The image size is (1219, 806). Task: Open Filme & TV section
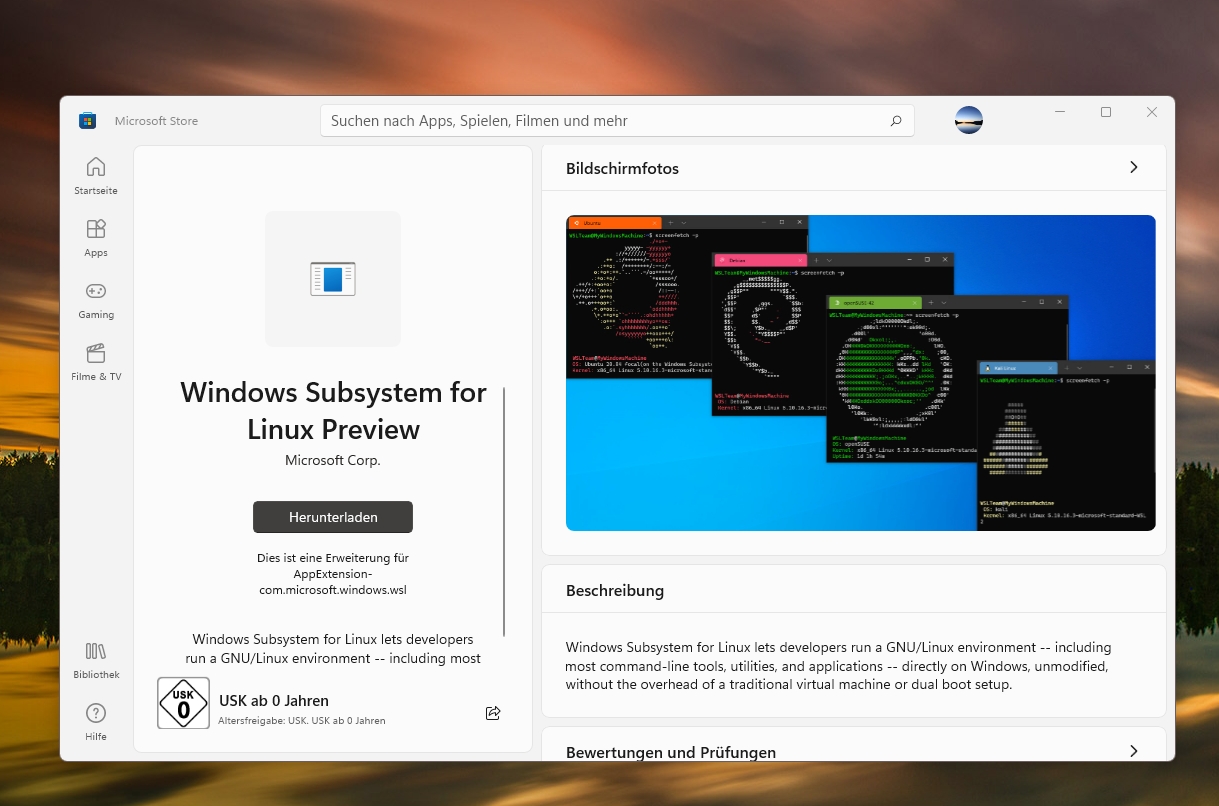click(96, 362)
